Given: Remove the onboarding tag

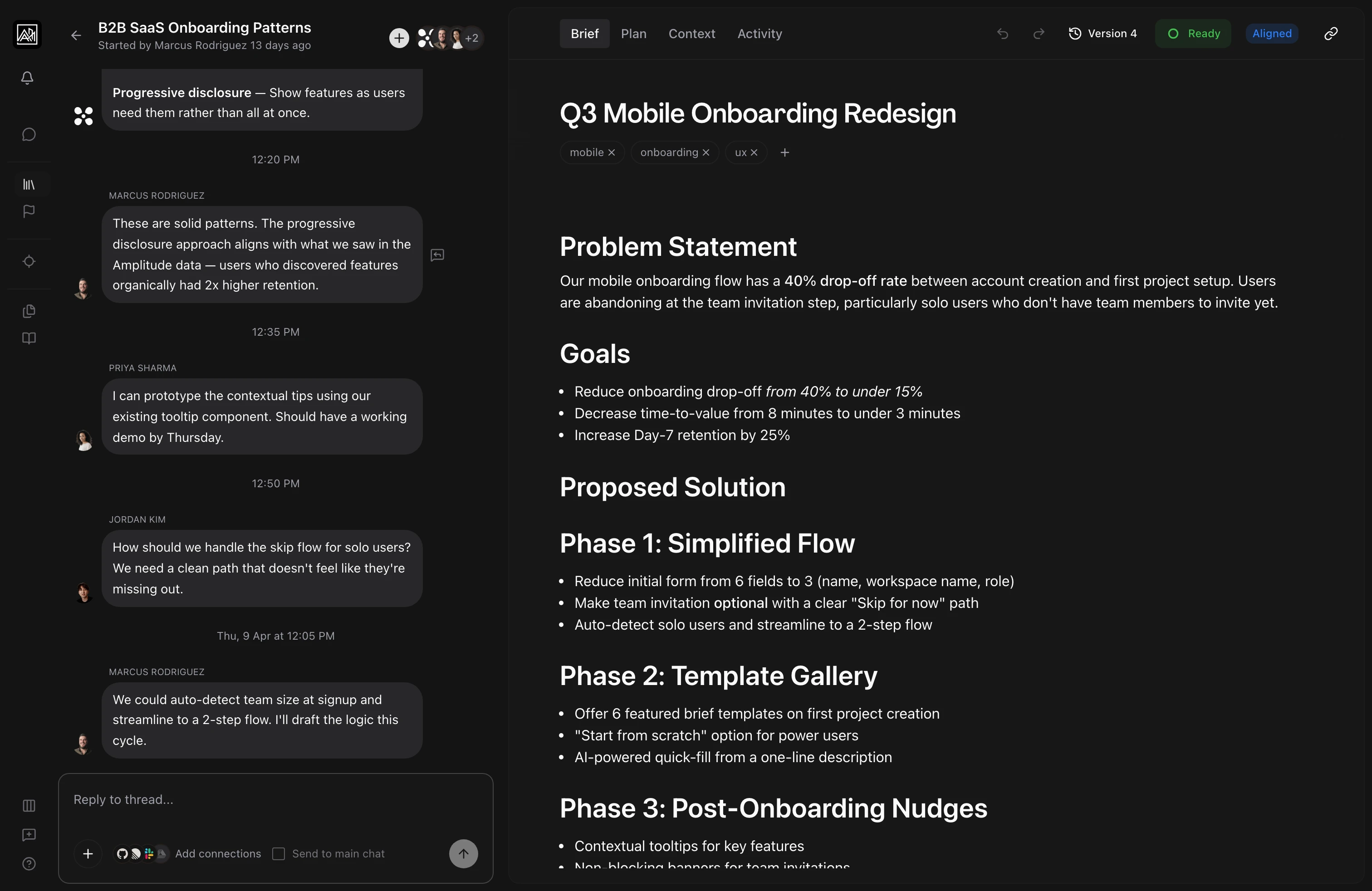Looking at the screenshot, I should (x=707, y=152).
